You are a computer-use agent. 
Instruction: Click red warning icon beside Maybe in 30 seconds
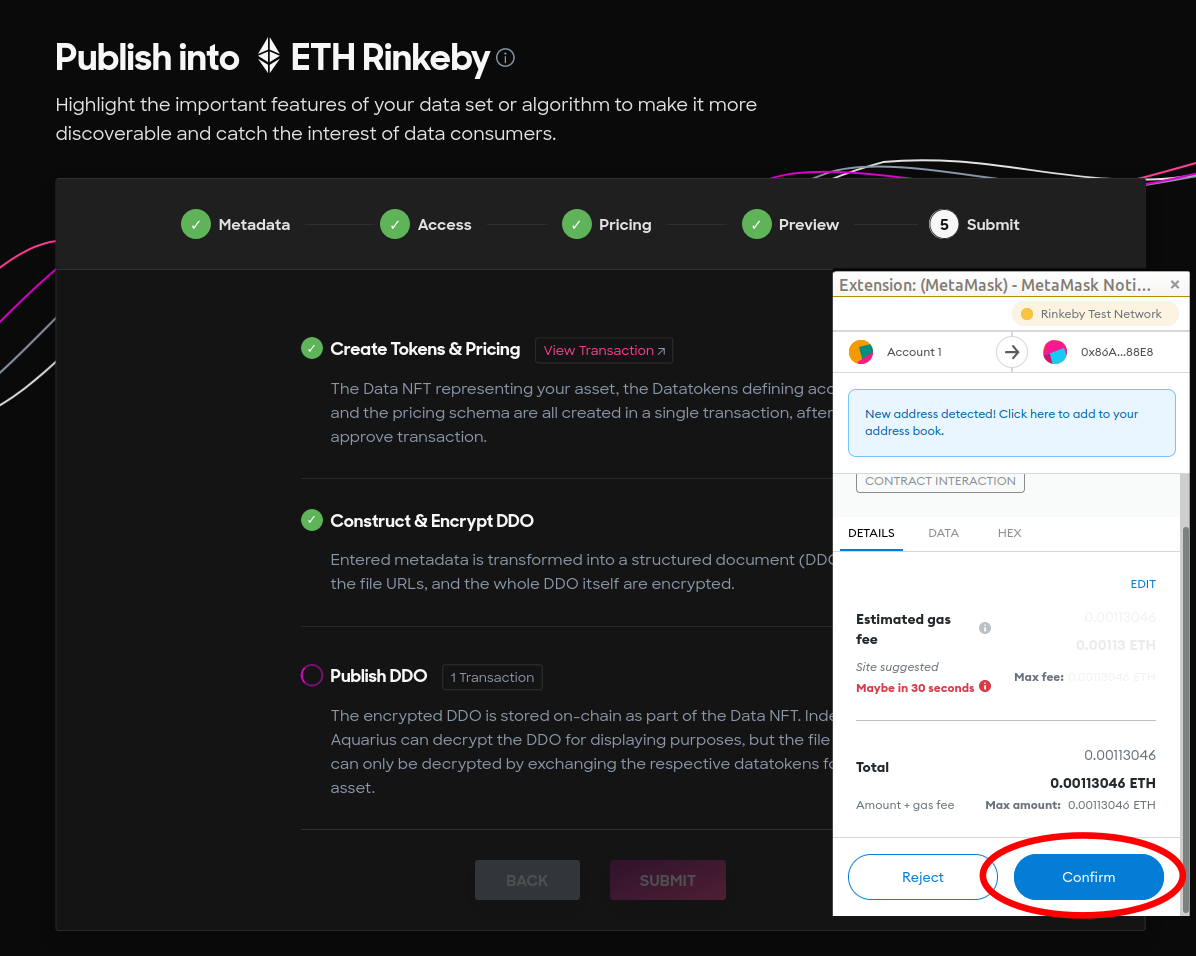coord(985,686)
